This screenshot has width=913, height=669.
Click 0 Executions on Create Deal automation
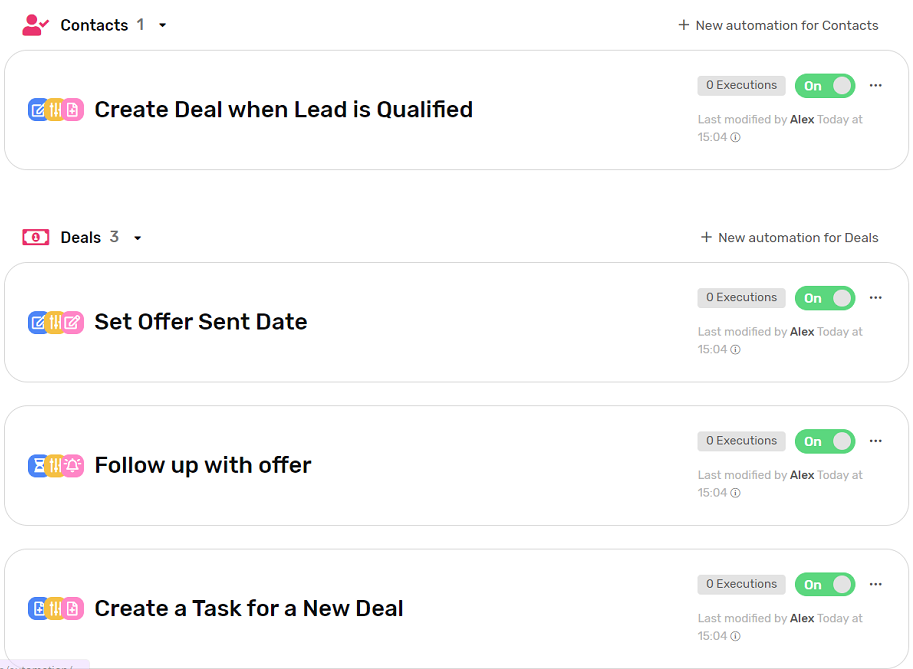(x=740, y=85)
